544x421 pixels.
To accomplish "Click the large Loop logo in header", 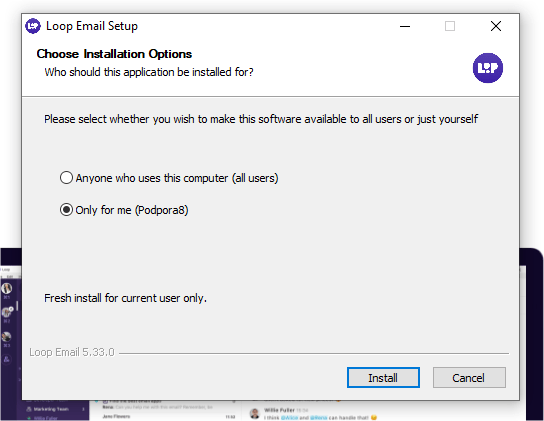I will (x=487, y=68).
